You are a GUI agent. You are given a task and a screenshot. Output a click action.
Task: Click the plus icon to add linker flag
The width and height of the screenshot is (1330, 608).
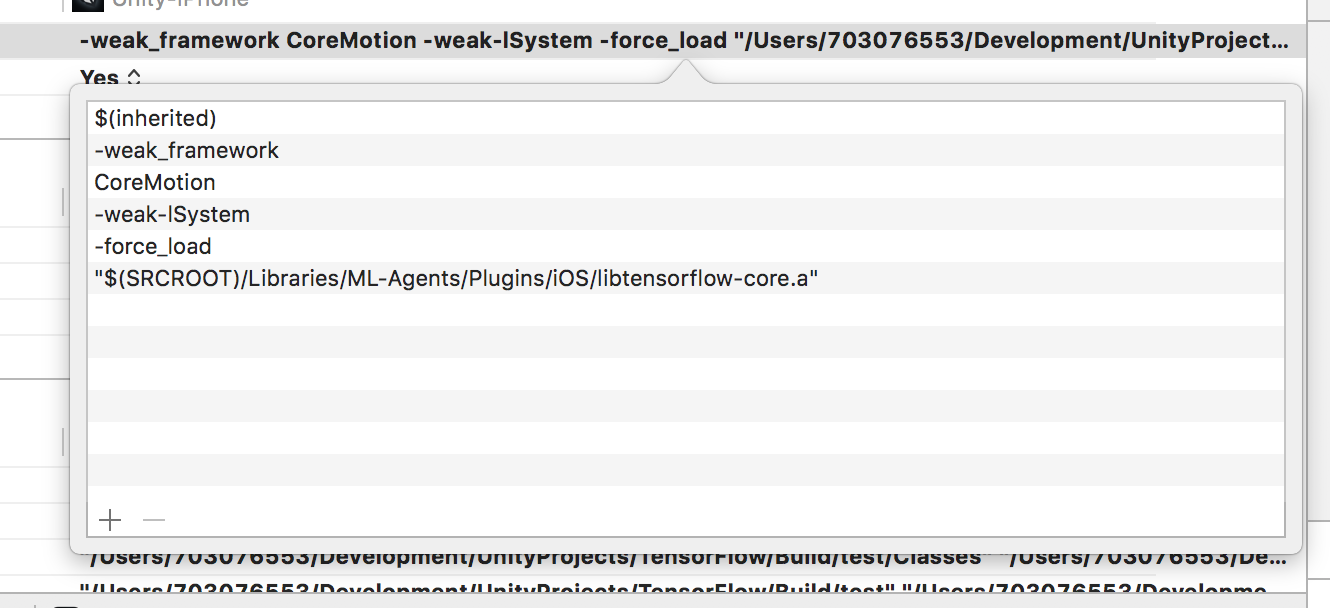109,519
